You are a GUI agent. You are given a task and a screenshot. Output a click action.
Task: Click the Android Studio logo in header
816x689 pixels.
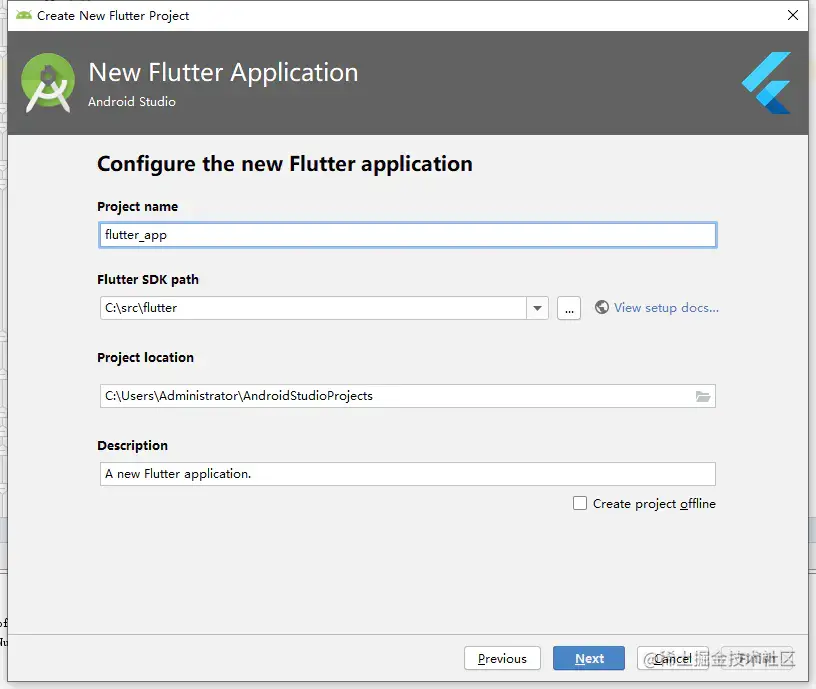pos(48,82)
